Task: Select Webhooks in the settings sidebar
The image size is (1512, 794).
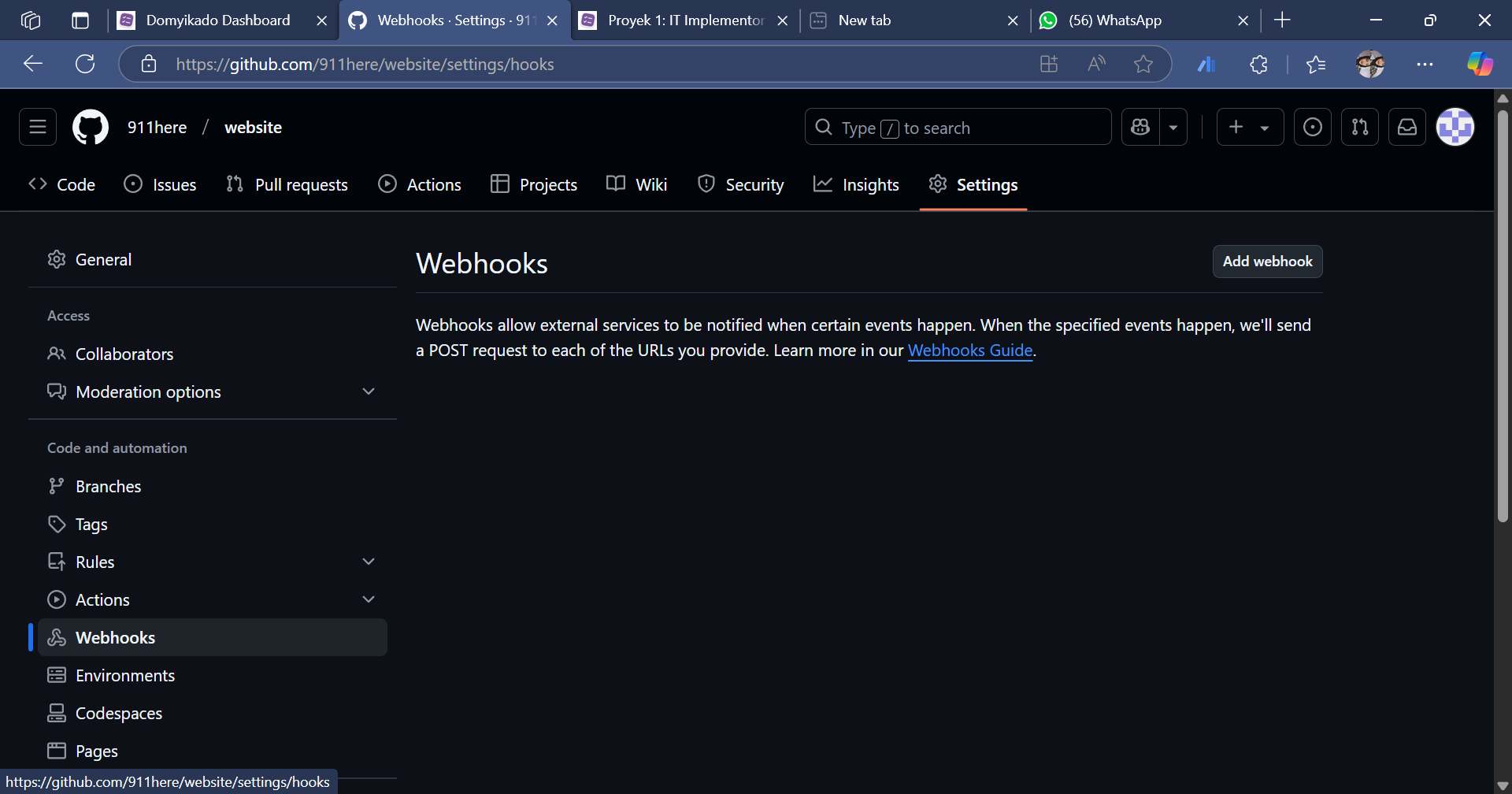Action: pyautogui.click(x=213, y=637)
